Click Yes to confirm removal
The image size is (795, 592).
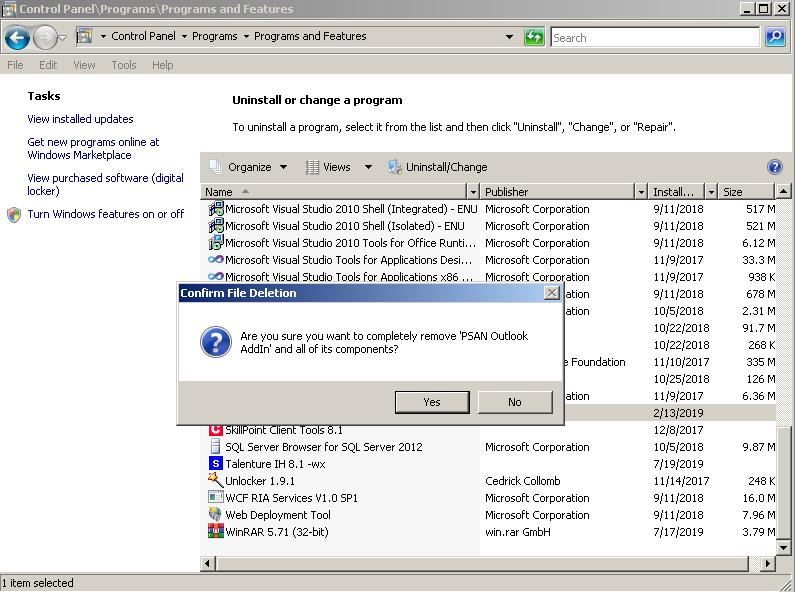coord(432,402)
